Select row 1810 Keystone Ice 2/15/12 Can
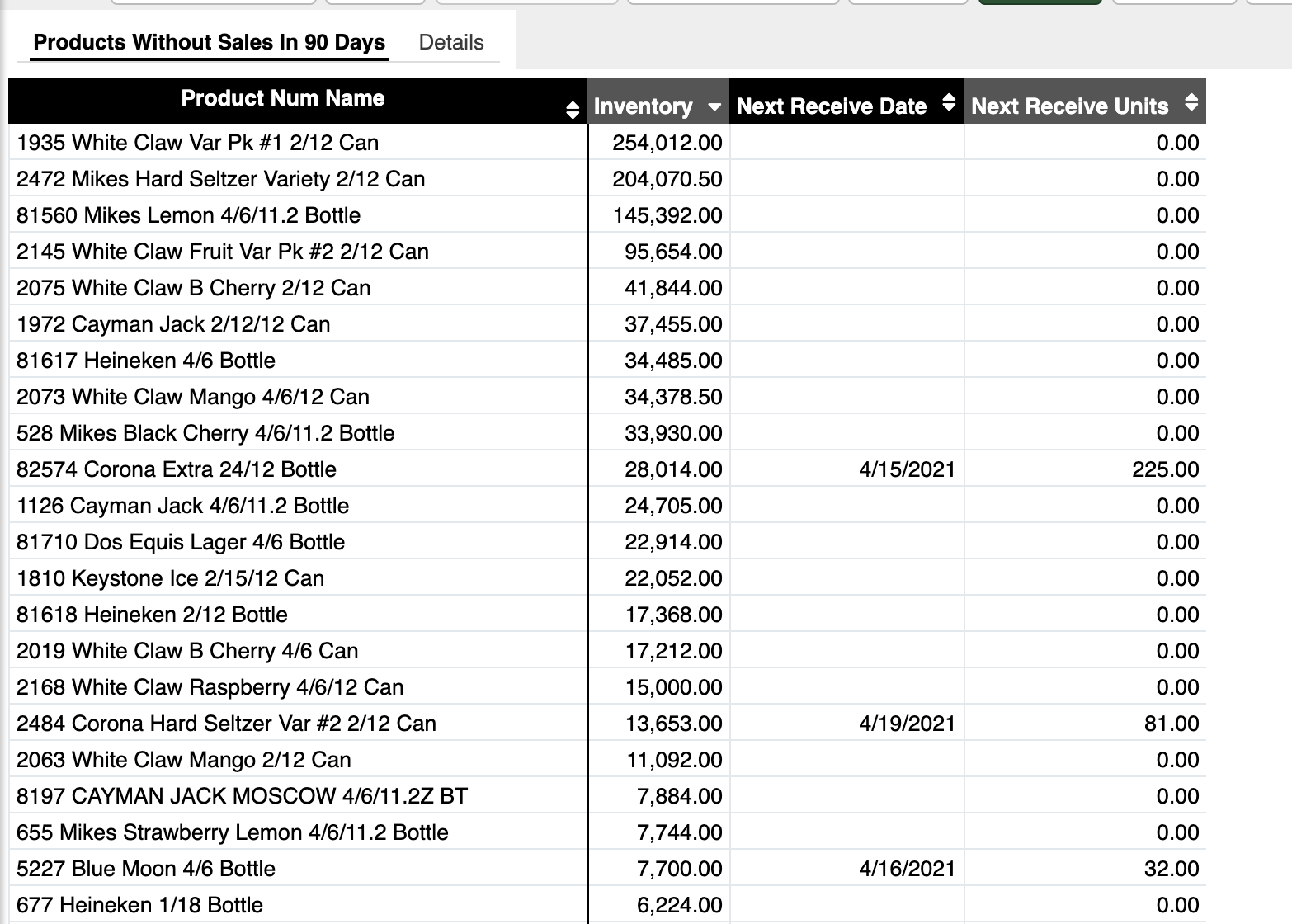Screen dimensions: 1292x924 pyautogui.click(x=607, y=578)
